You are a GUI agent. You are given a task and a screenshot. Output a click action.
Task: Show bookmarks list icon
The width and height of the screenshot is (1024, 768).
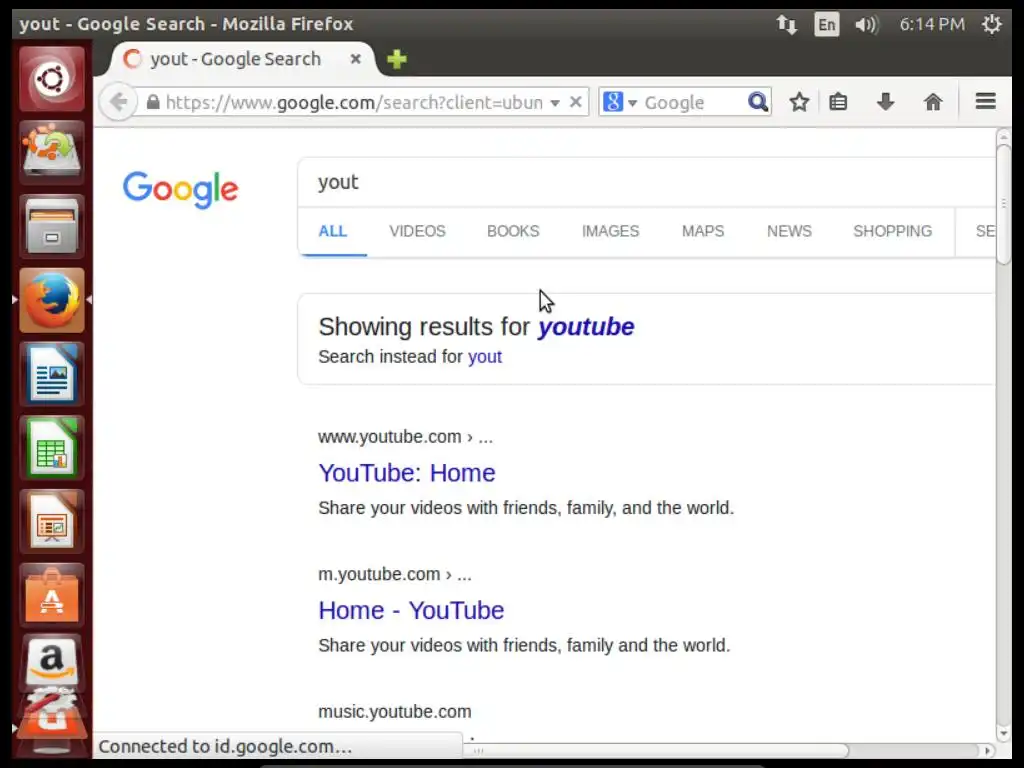tap(838, 102)
